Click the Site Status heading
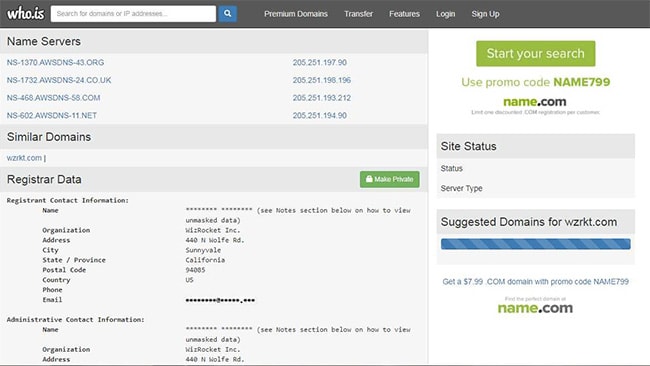 click(468, 146)
